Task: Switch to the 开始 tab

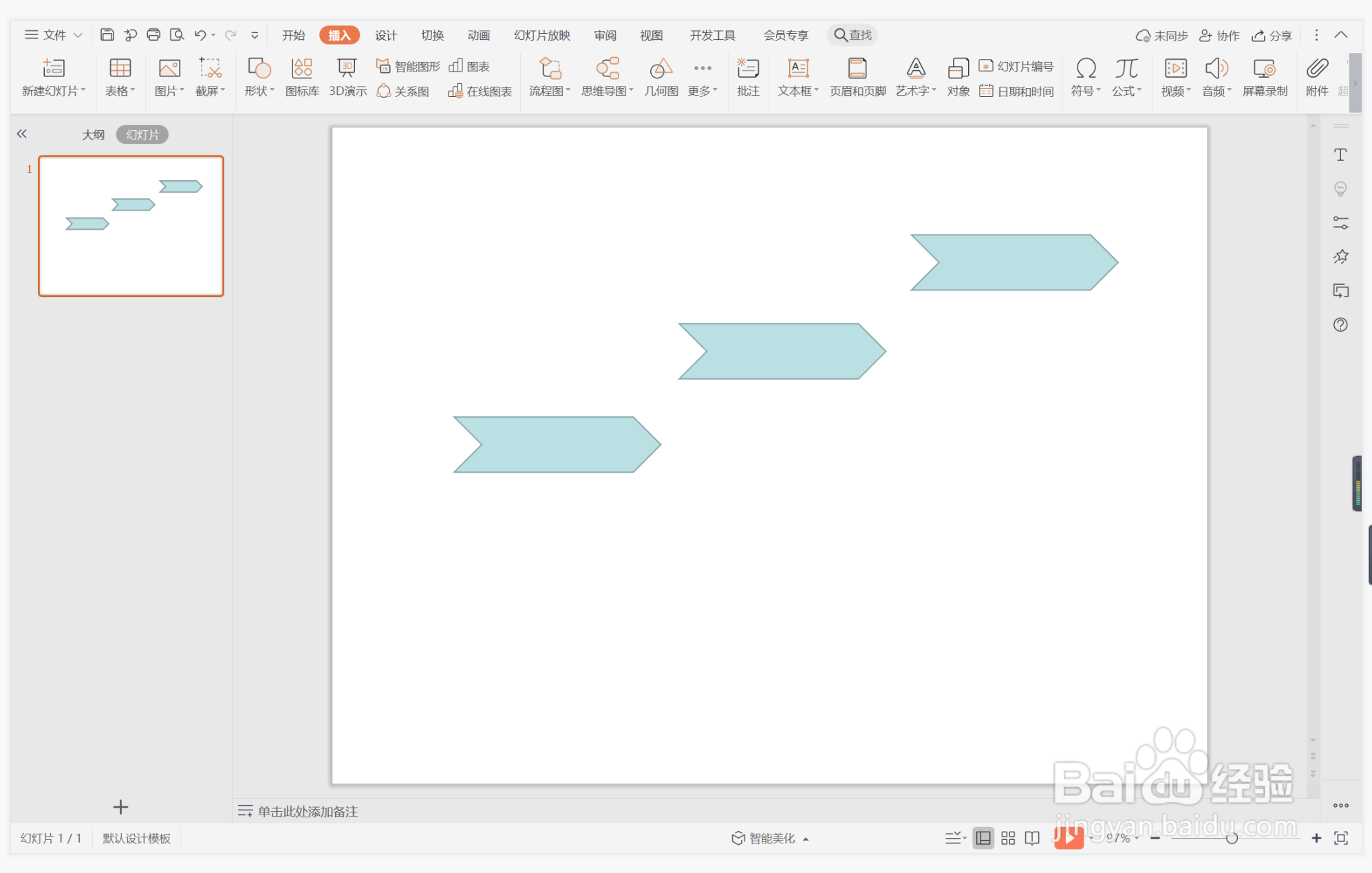Action: (294, 35)
